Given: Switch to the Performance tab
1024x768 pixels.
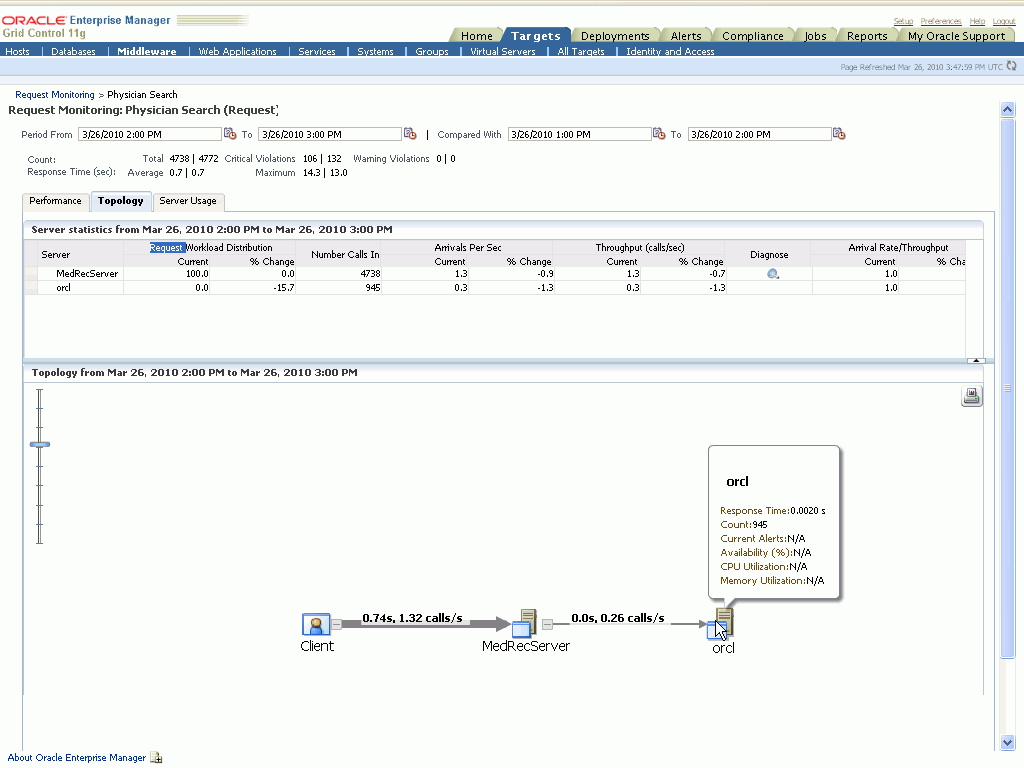Looking at the screenshot, I should (x=55, y=201).
